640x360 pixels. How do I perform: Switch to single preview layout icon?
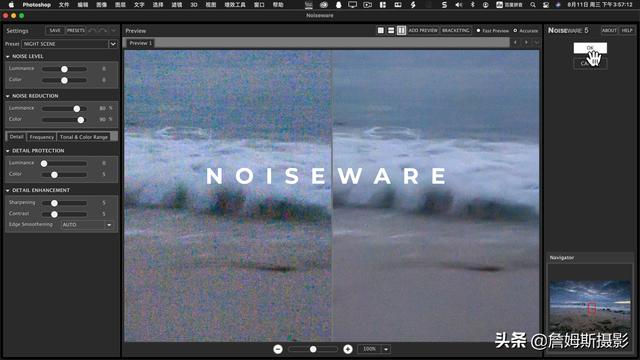(380, 31)
